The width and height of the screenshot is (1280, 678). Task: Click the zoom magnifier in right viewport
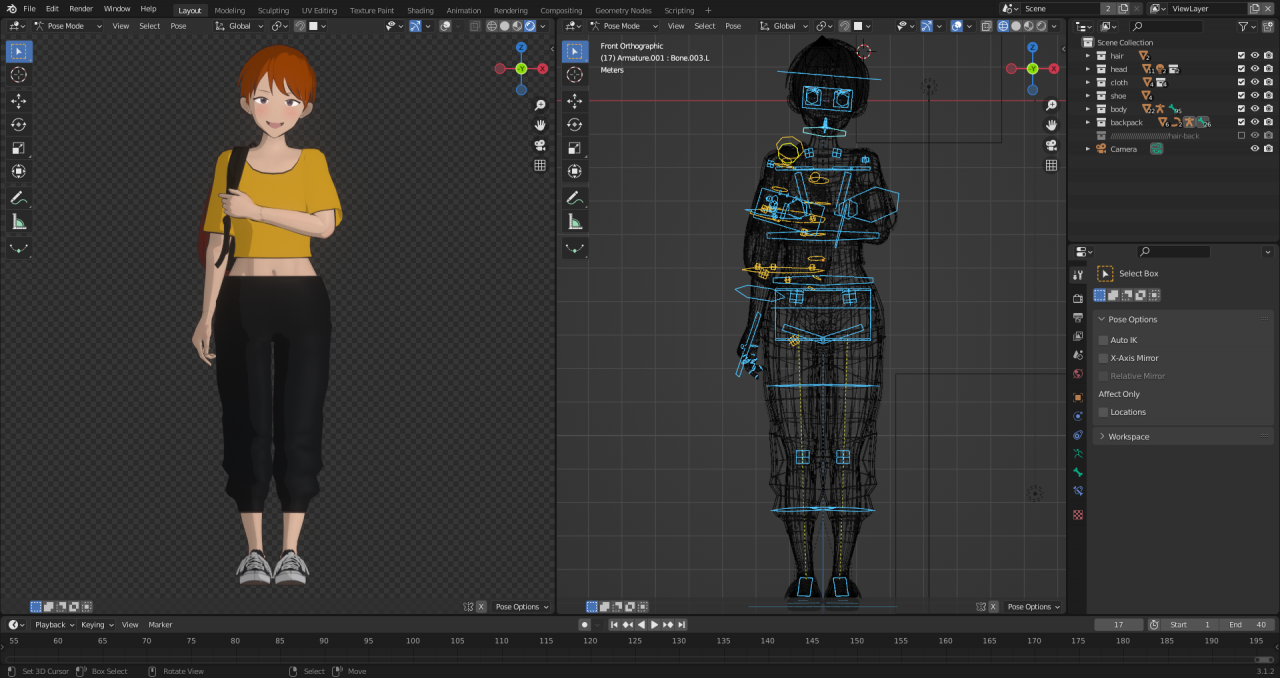coord(1051,105)
